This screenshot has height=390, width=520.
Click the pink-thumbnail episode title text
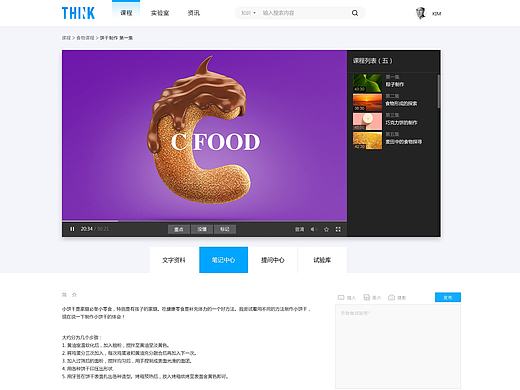[x=401, y=123]
